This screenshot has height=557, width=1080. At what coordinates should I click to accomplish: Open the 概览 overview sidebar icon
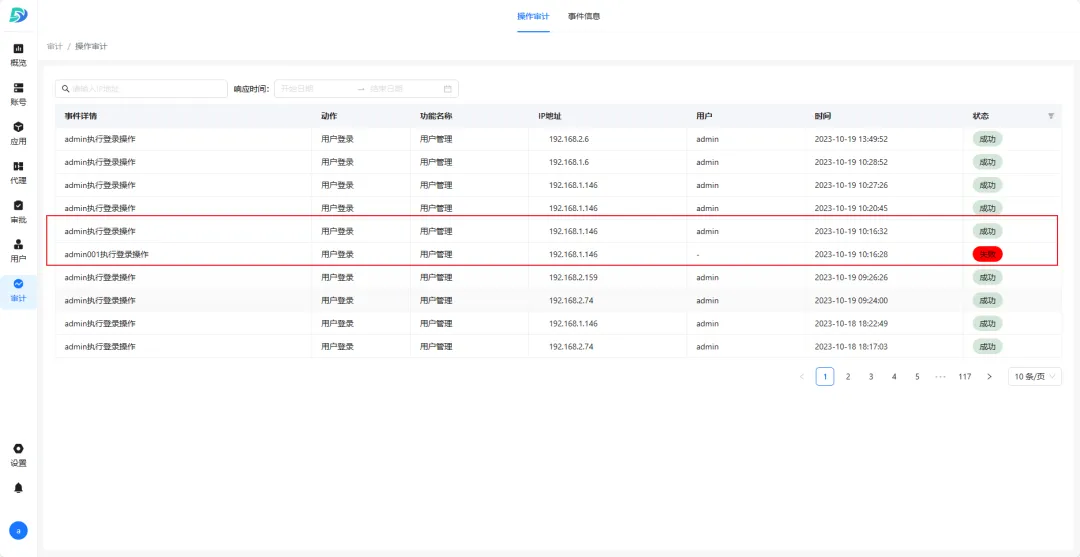pyautogui.click(x=19, y=54)
